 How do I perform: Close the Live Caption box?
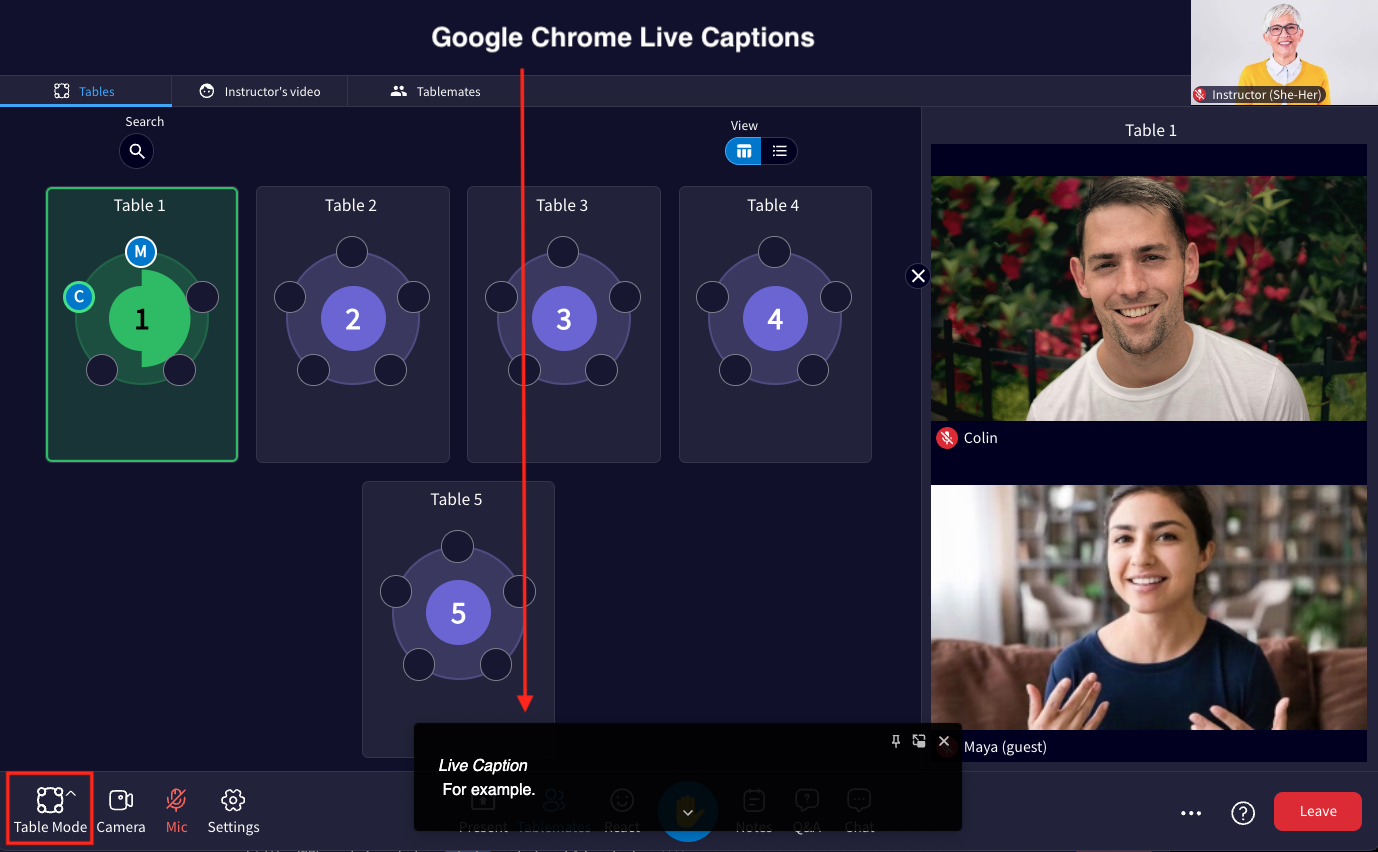pos(944,741)
